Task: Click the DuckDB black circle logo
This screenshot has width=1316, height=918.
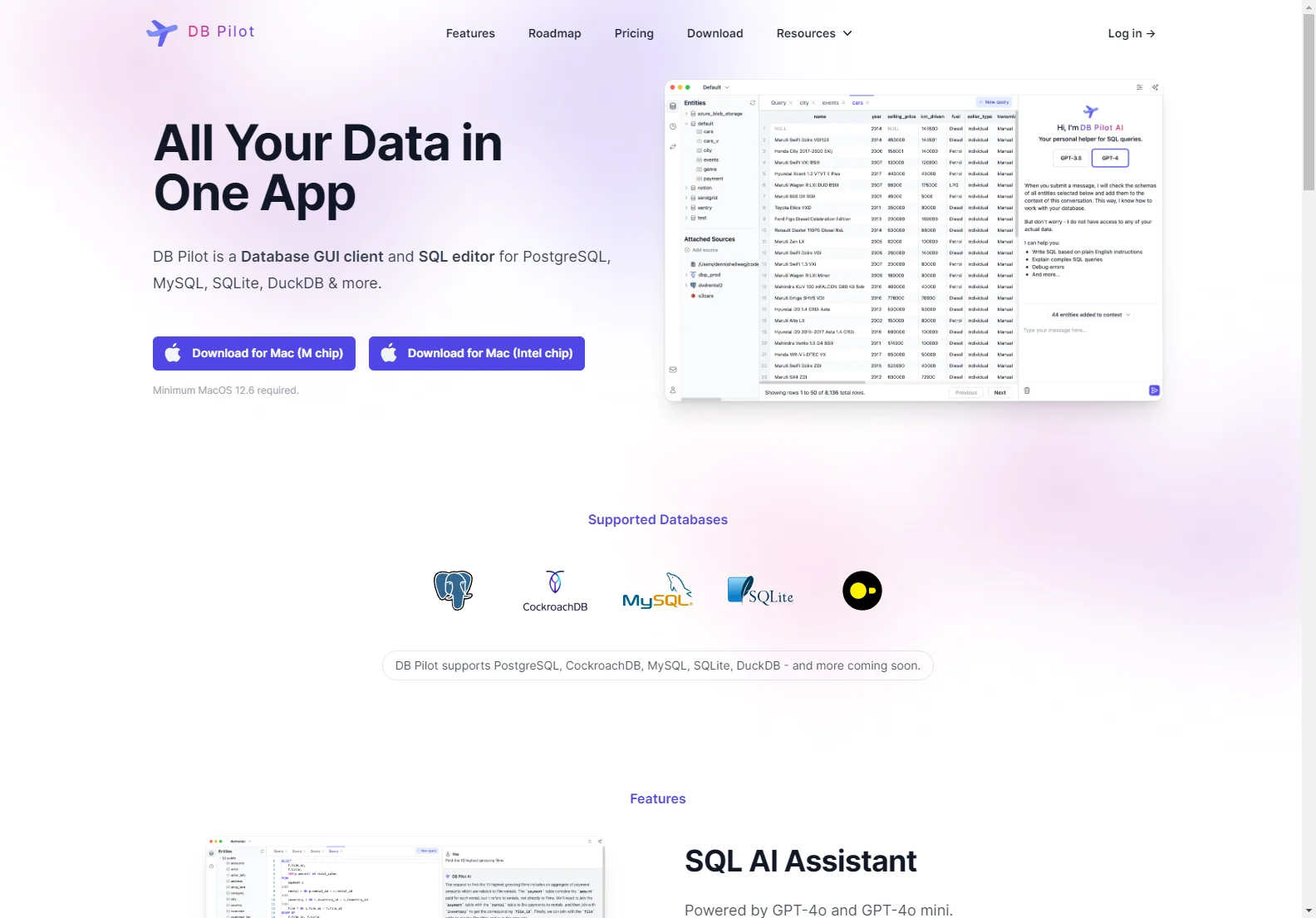Action: (x=862, y=591)
